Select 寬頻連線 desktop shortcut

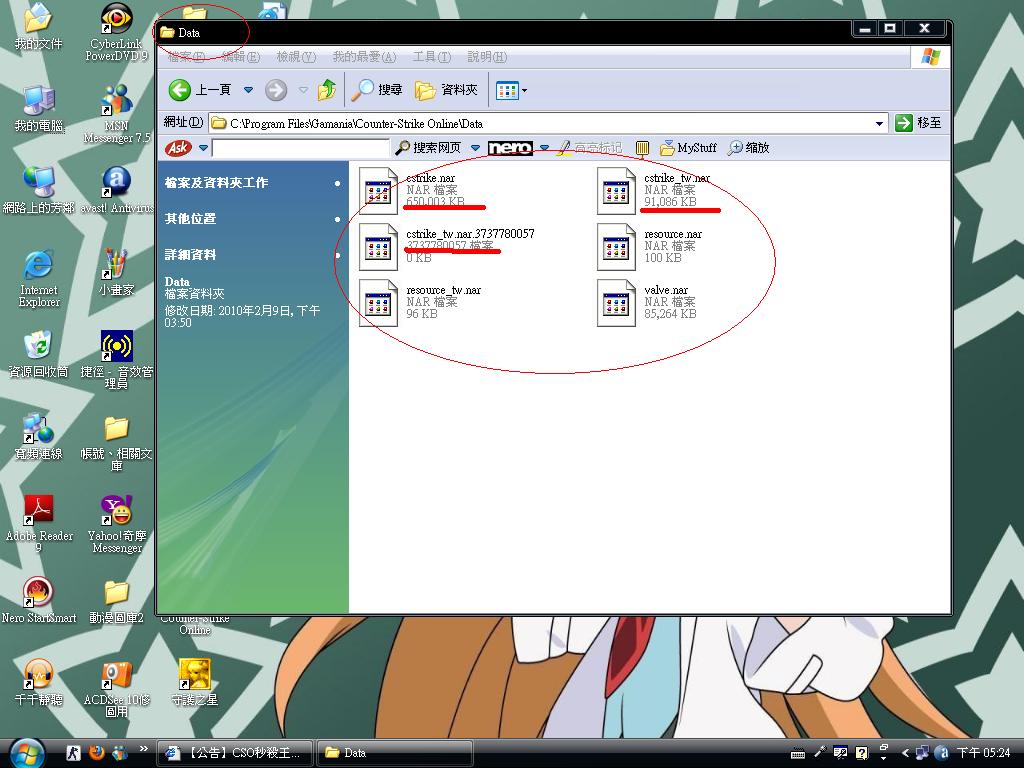click(39, 437)
